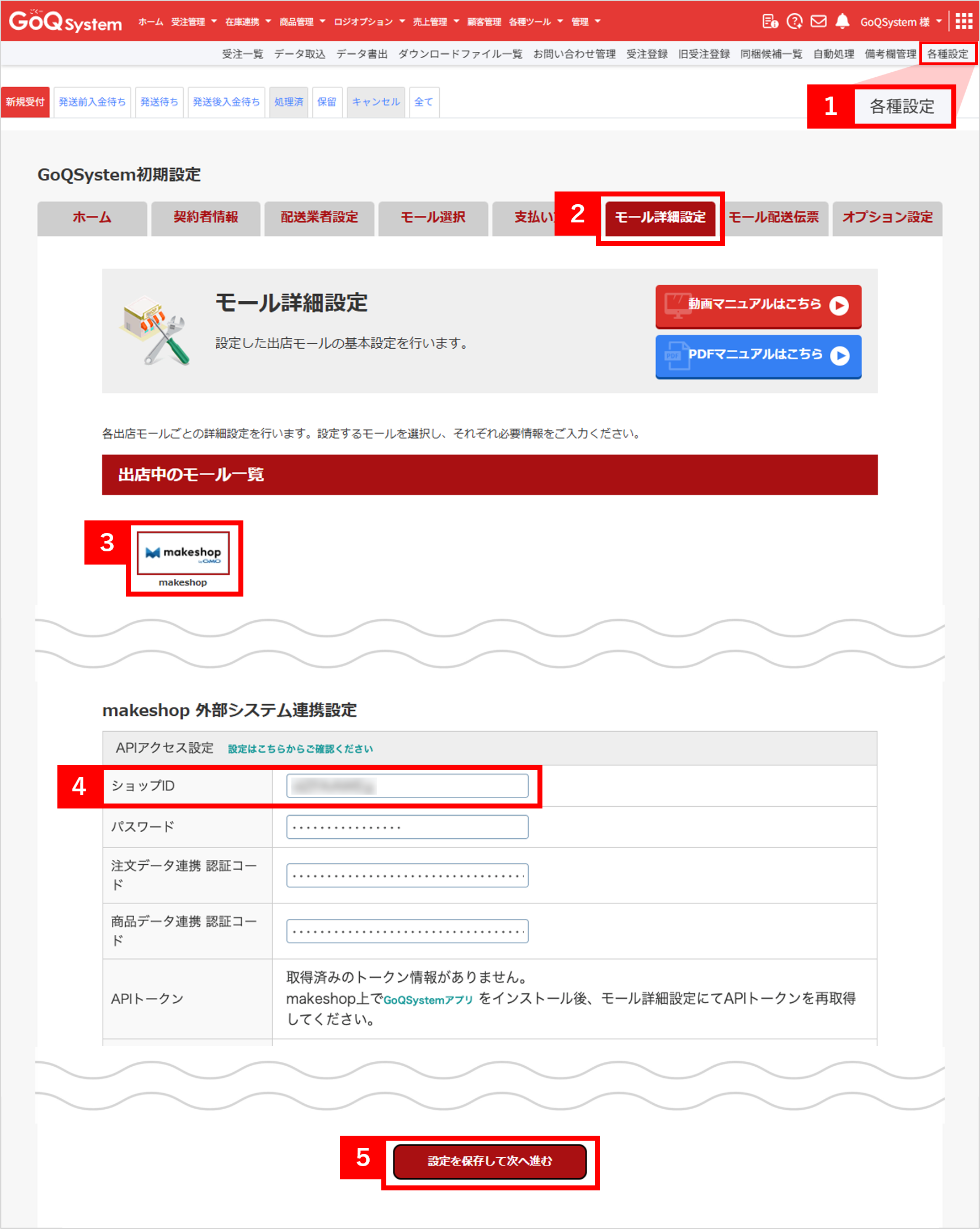Open the GoQSystem 様 account dropdown

(900, 22)
